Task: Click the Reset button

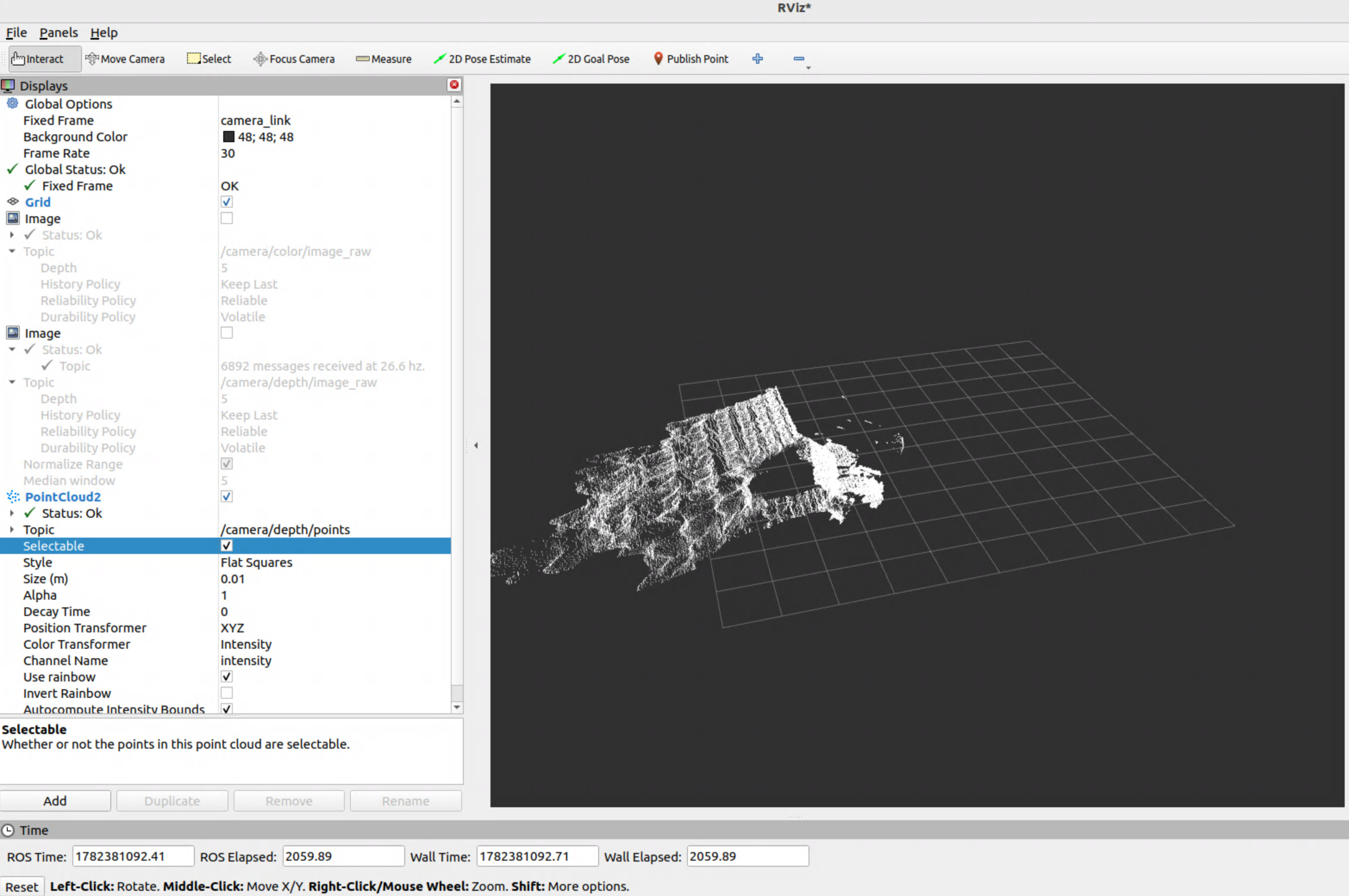Action: [x=22, y=887]
